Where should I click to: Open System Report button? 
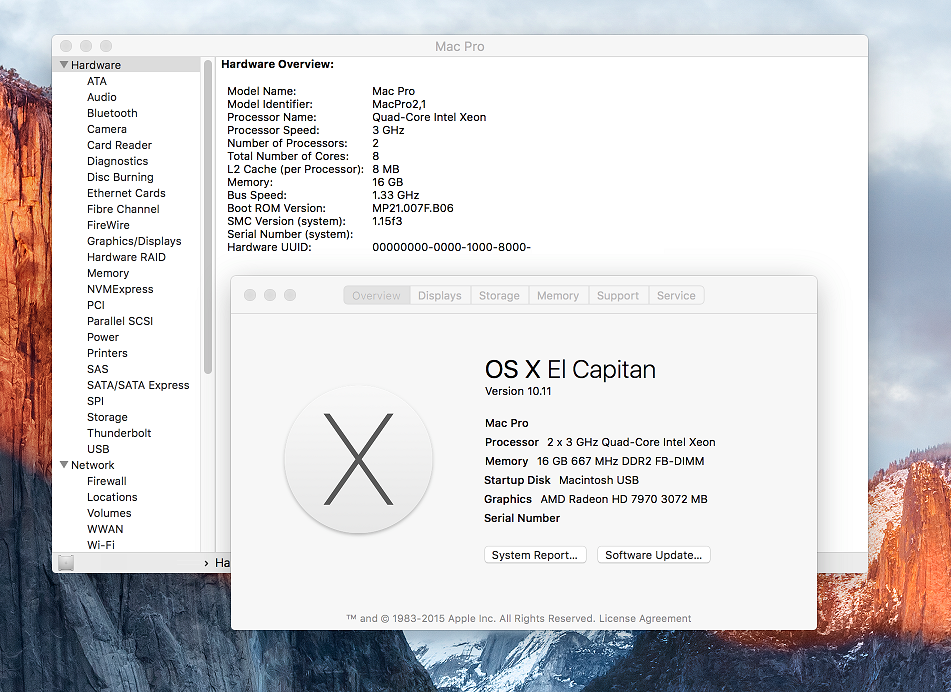point(535,555)
